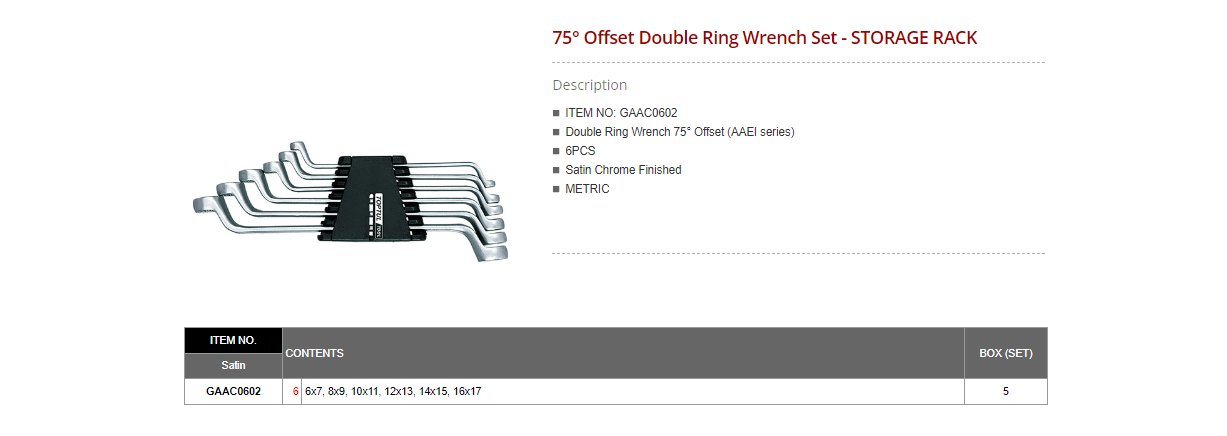
Task: Click the CONTENTS column header
Action: pos(315,353)
